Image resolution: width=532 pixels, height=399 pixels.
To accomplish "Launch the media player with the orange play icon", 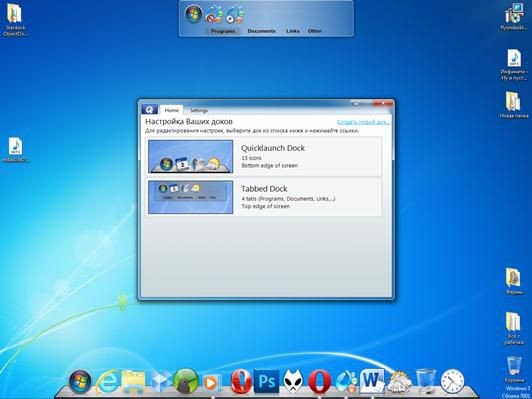I will 211,383.
